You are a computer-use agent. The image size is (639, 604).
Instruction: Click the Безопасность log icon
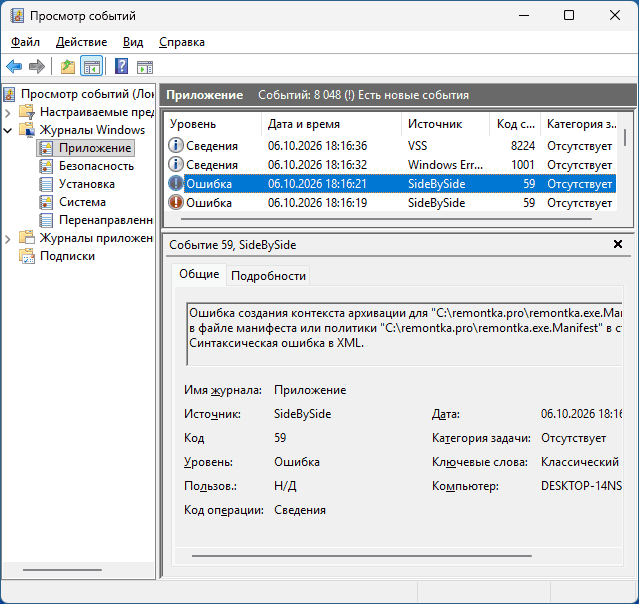point(46,166)
